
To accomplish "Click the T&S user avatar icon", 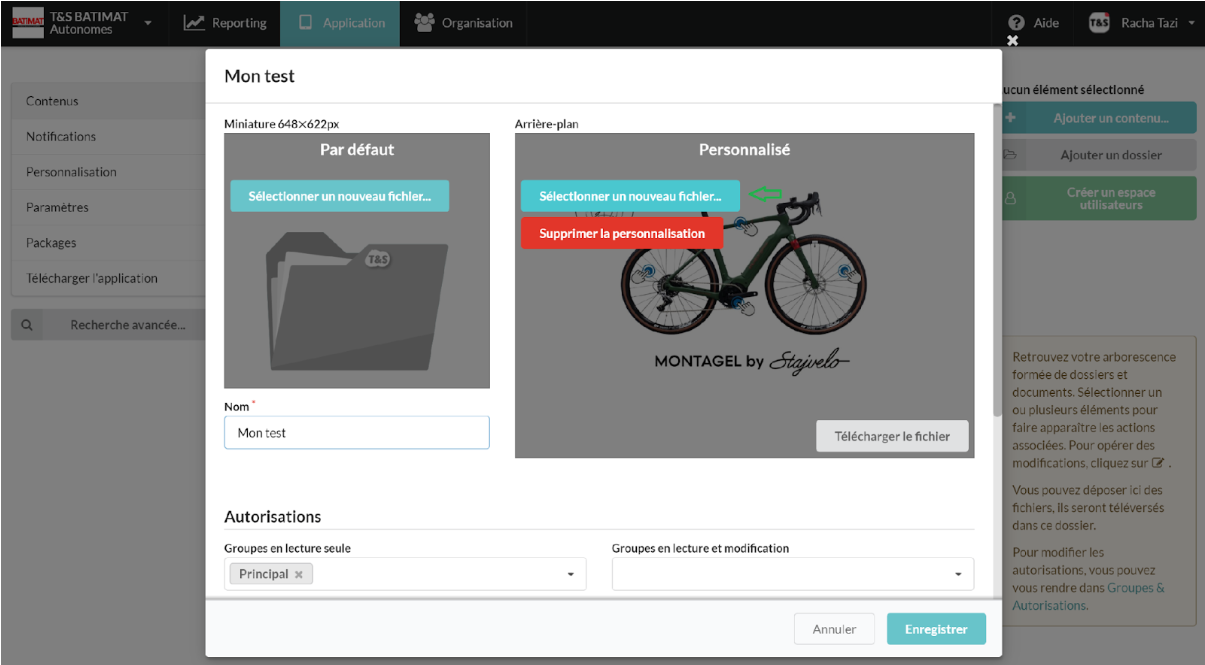I will pyautogui.click(x=1099, y=23).
